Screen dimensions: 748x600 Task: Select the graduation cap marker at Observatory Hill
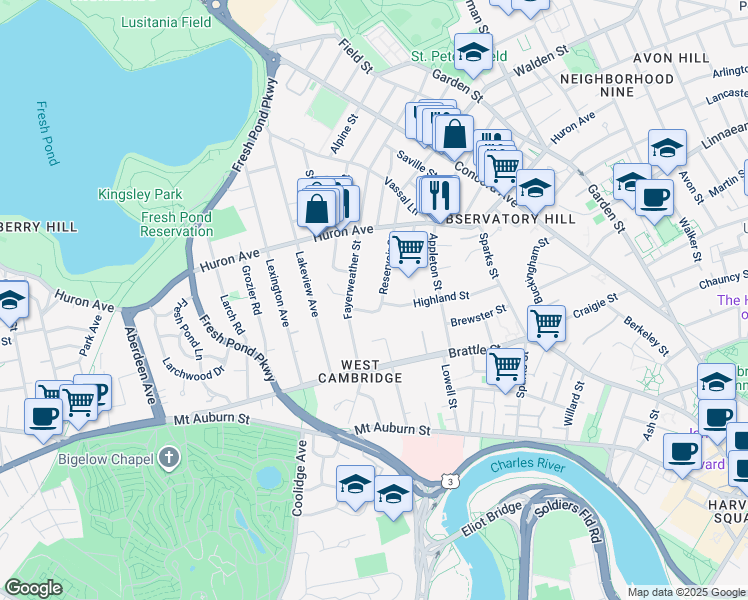pyautogui.click(x=535, y=187)
